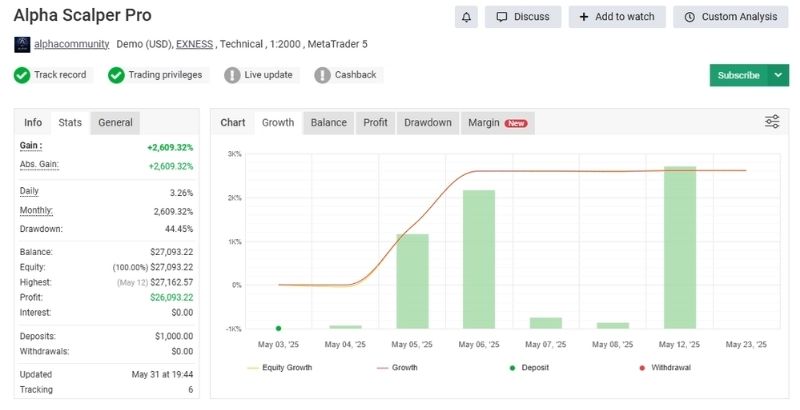
Task: Click the alphacommunity avatar icon
Action: [x=22, y=45]
